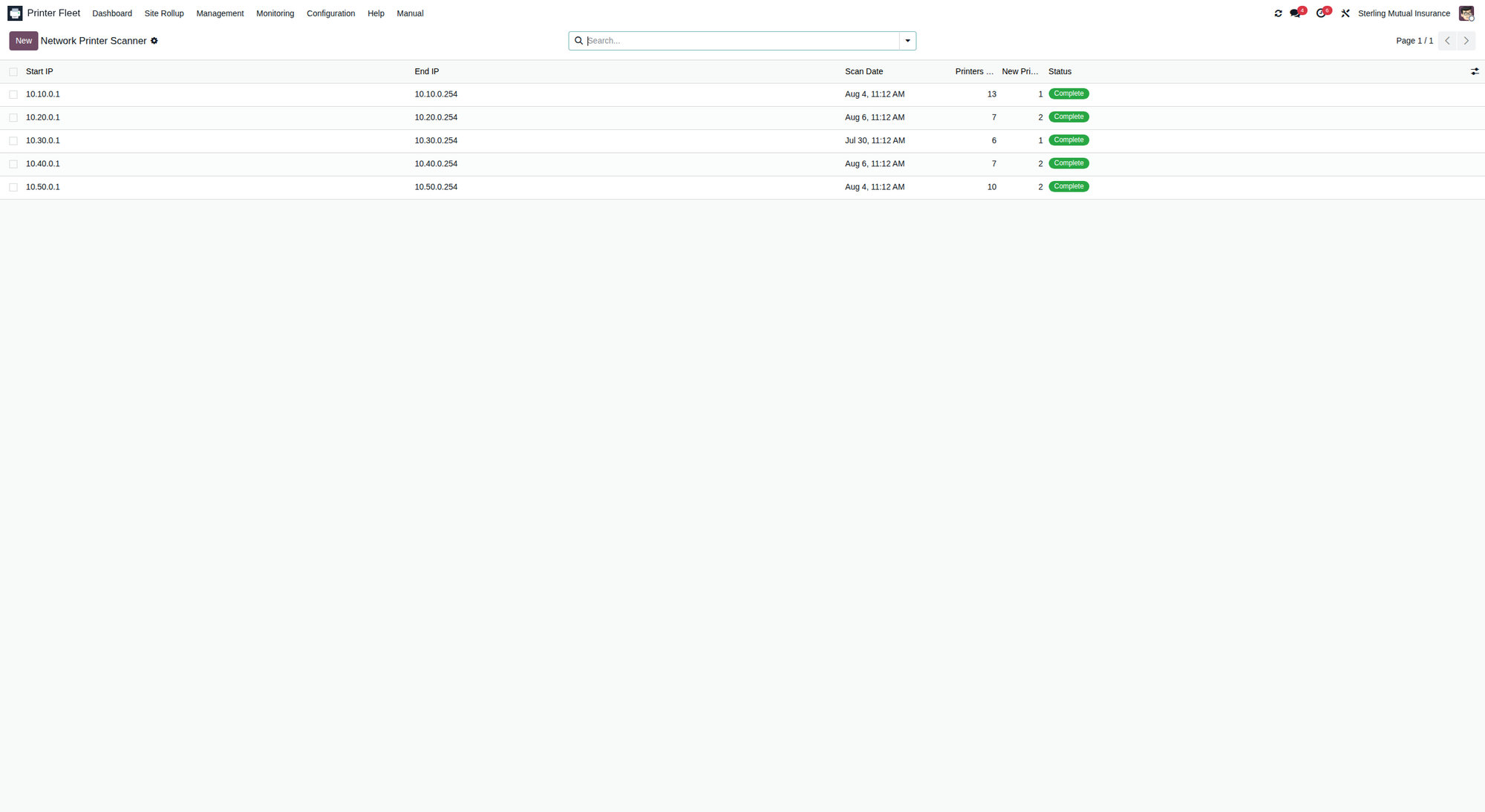The height and width of the screenshot is (812, 1485).
Task: Open the Printer Fleet app home icon
Action: (15, 13)
